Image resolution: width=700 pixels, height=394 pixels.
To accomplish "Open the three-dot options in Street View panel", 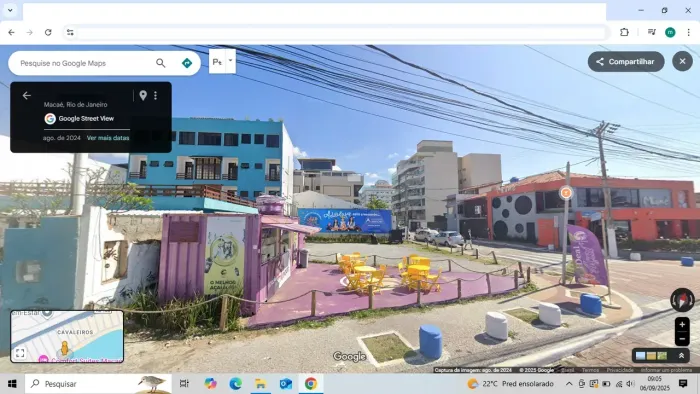I will 155,95.
